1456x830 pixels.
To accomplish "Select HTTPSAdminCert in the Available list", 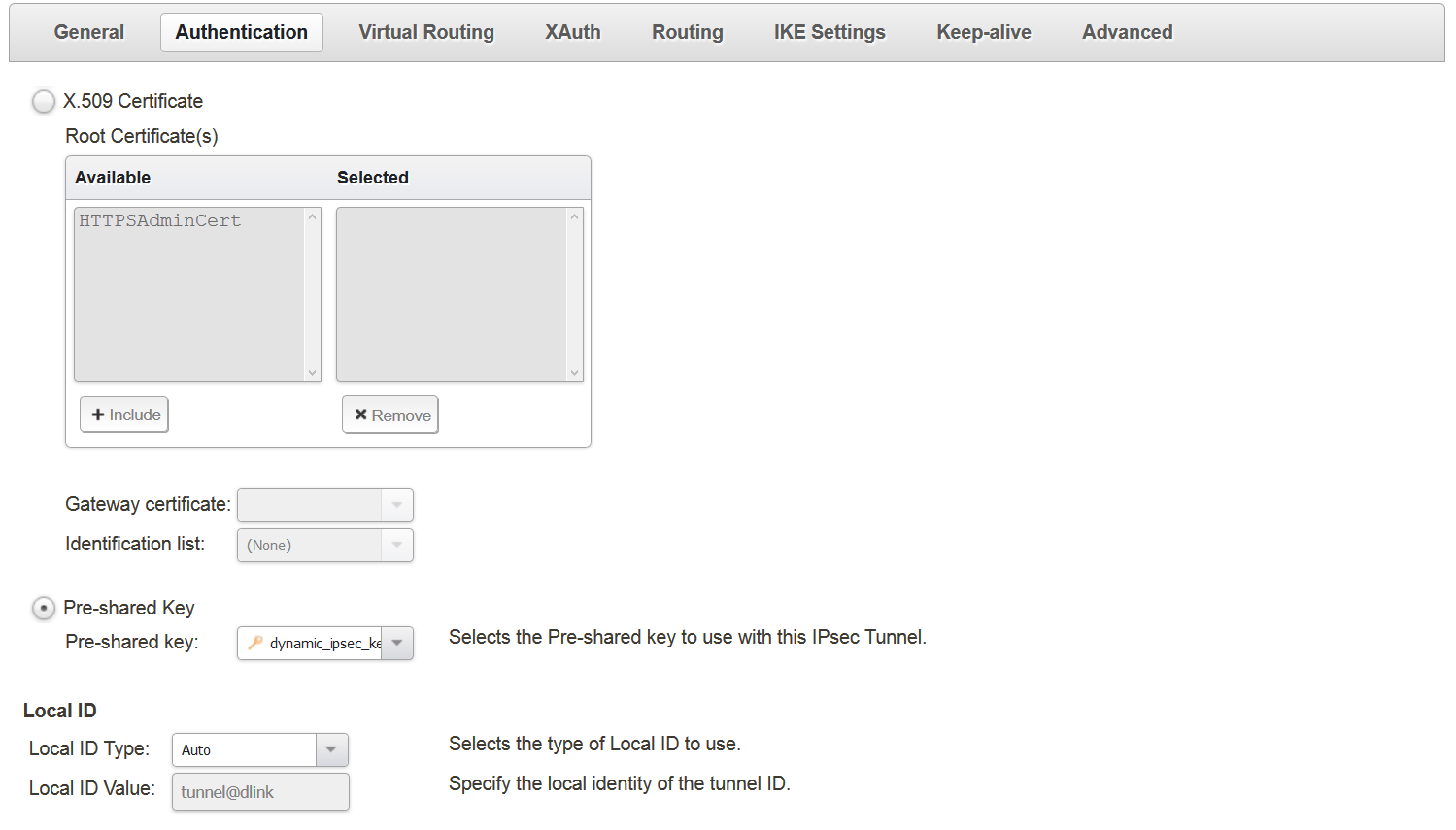I will pyautogui.click(x=160, y=221).
